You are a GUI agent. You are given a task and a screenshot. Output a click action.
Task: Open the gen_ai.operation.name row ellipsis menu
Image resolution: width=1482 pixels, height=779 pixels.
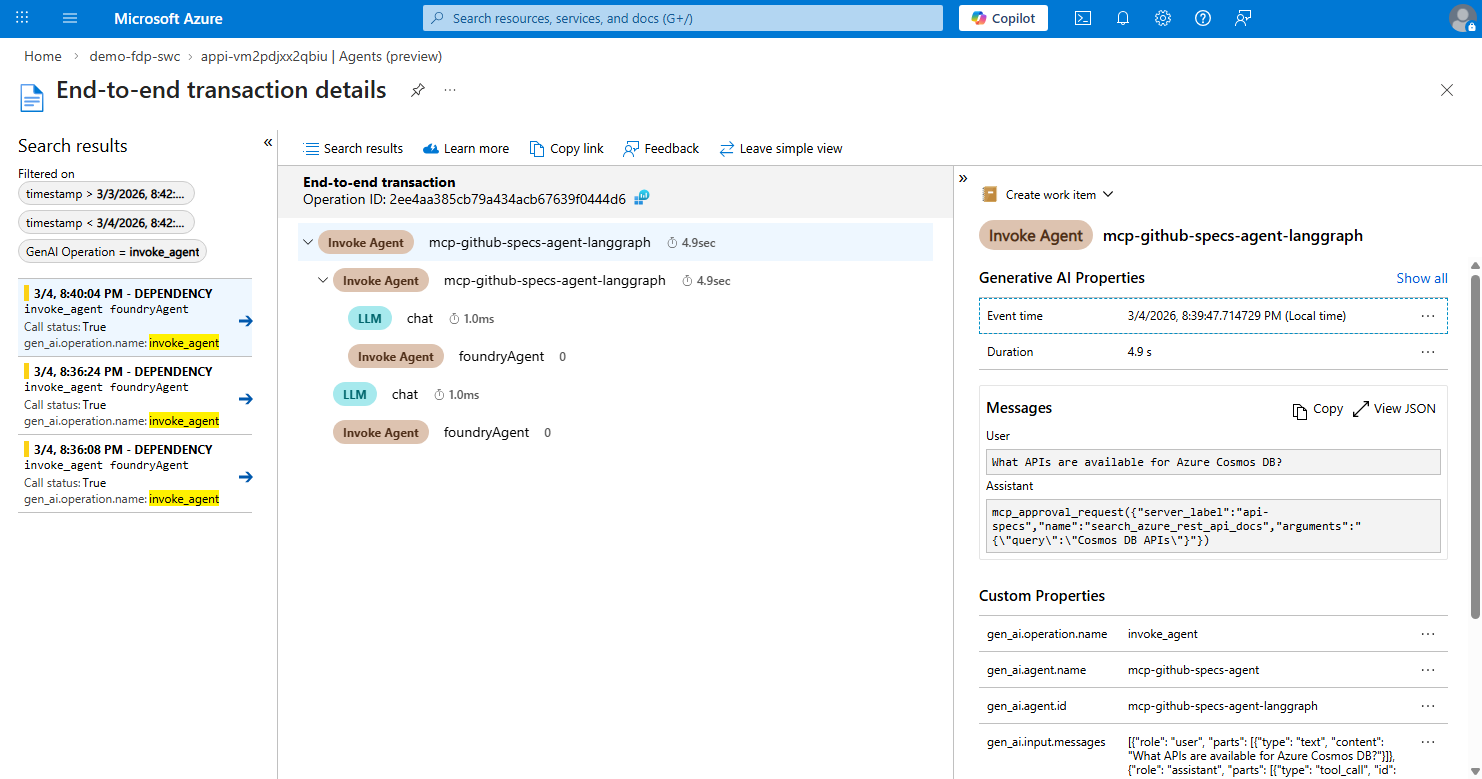click(x=1428, y=634)
